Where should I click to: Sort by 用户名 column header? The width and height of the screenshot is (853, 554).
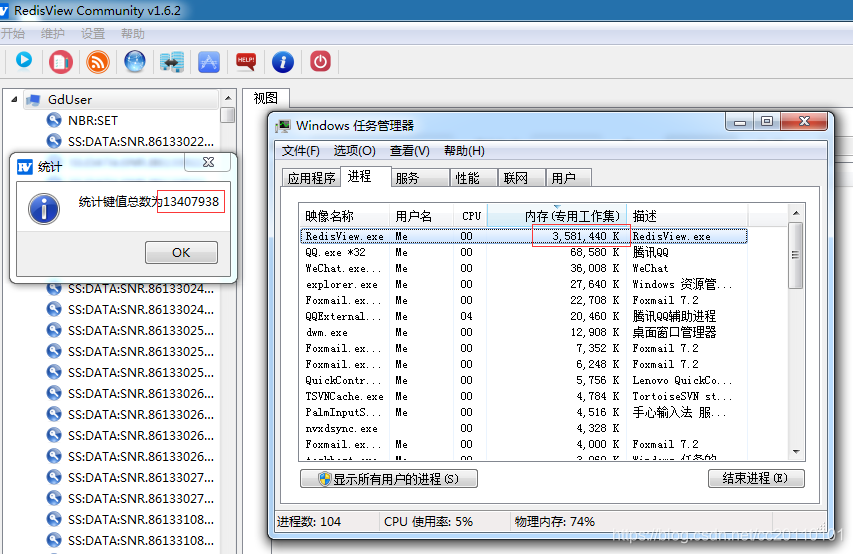pos(422,216)
